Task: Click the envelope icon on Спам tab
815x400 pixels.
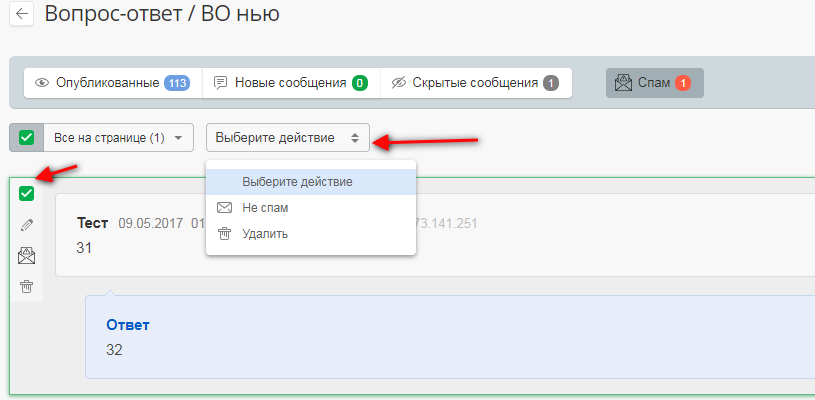Action: click(623, 83)
